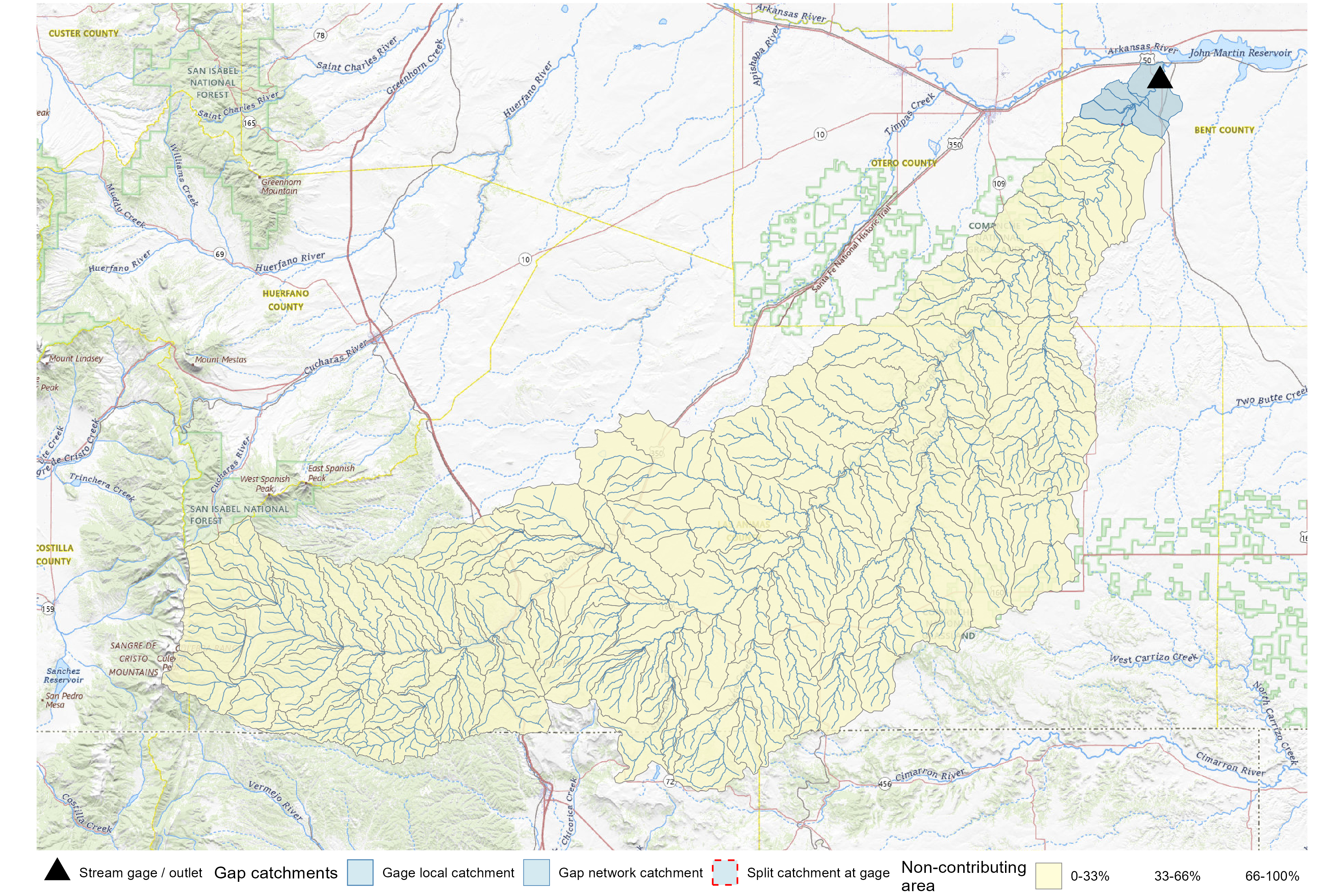Click the Route 165 shield icon
This screenshot has height=896, width=1344.
click(x=249, y=123)
